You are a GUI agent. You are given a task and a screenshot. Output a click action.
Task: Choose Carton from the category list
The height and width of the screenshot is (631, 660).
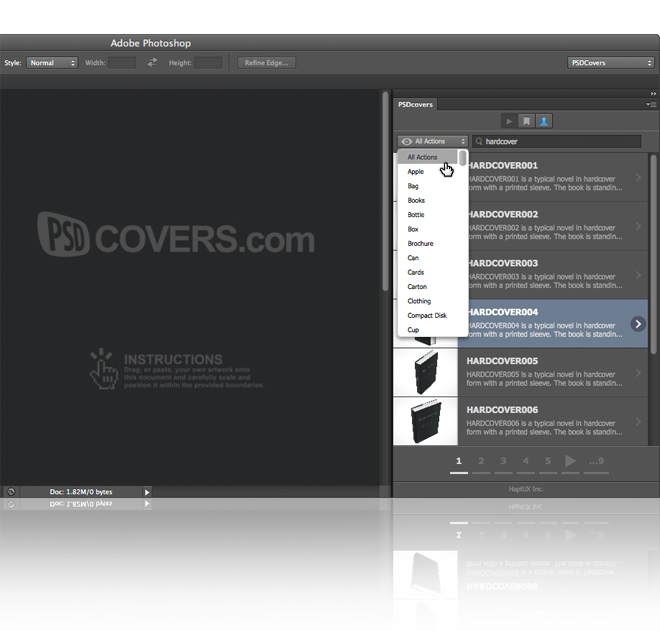point(417,286)
